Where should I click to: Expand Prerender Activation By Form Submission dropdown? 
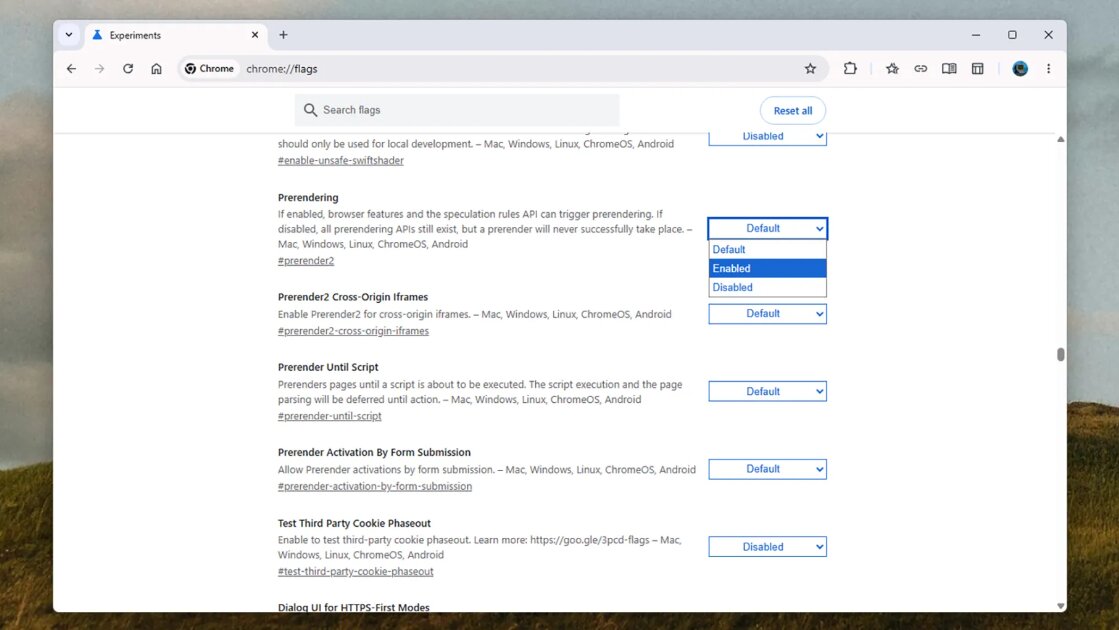767,469
